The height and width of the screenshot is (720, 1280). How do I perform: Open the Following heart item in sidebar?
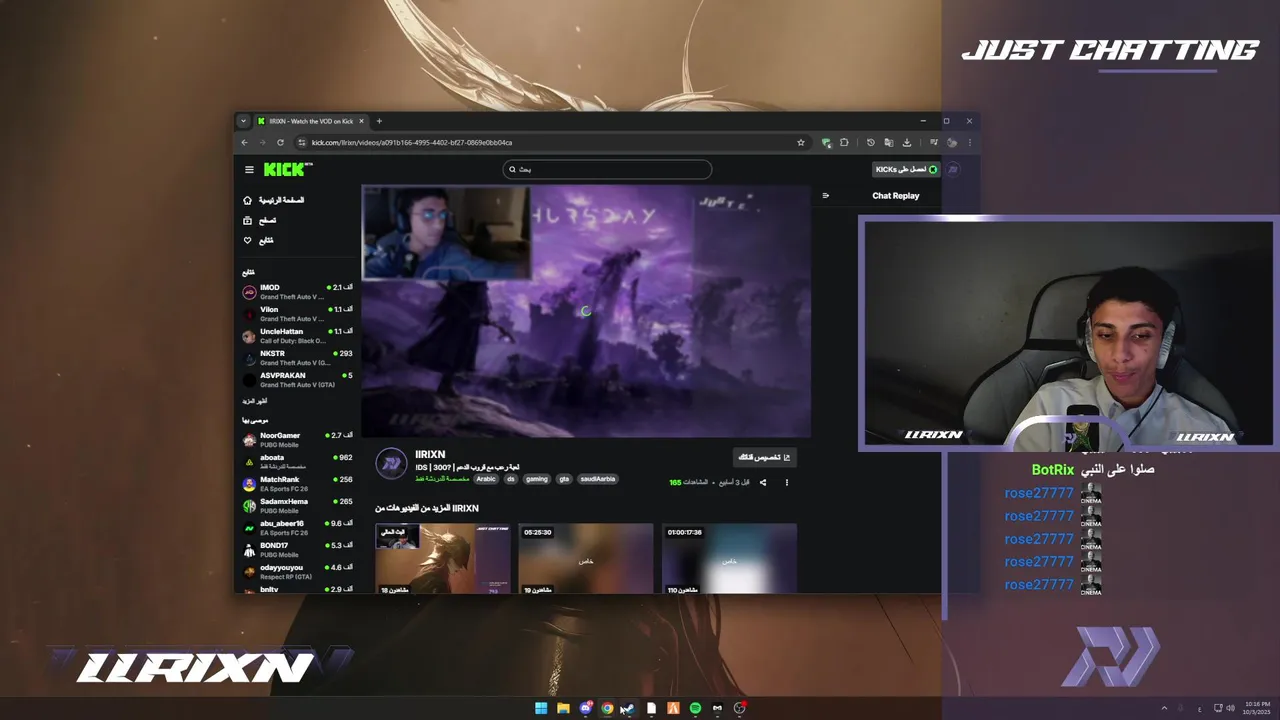point(258,240)
